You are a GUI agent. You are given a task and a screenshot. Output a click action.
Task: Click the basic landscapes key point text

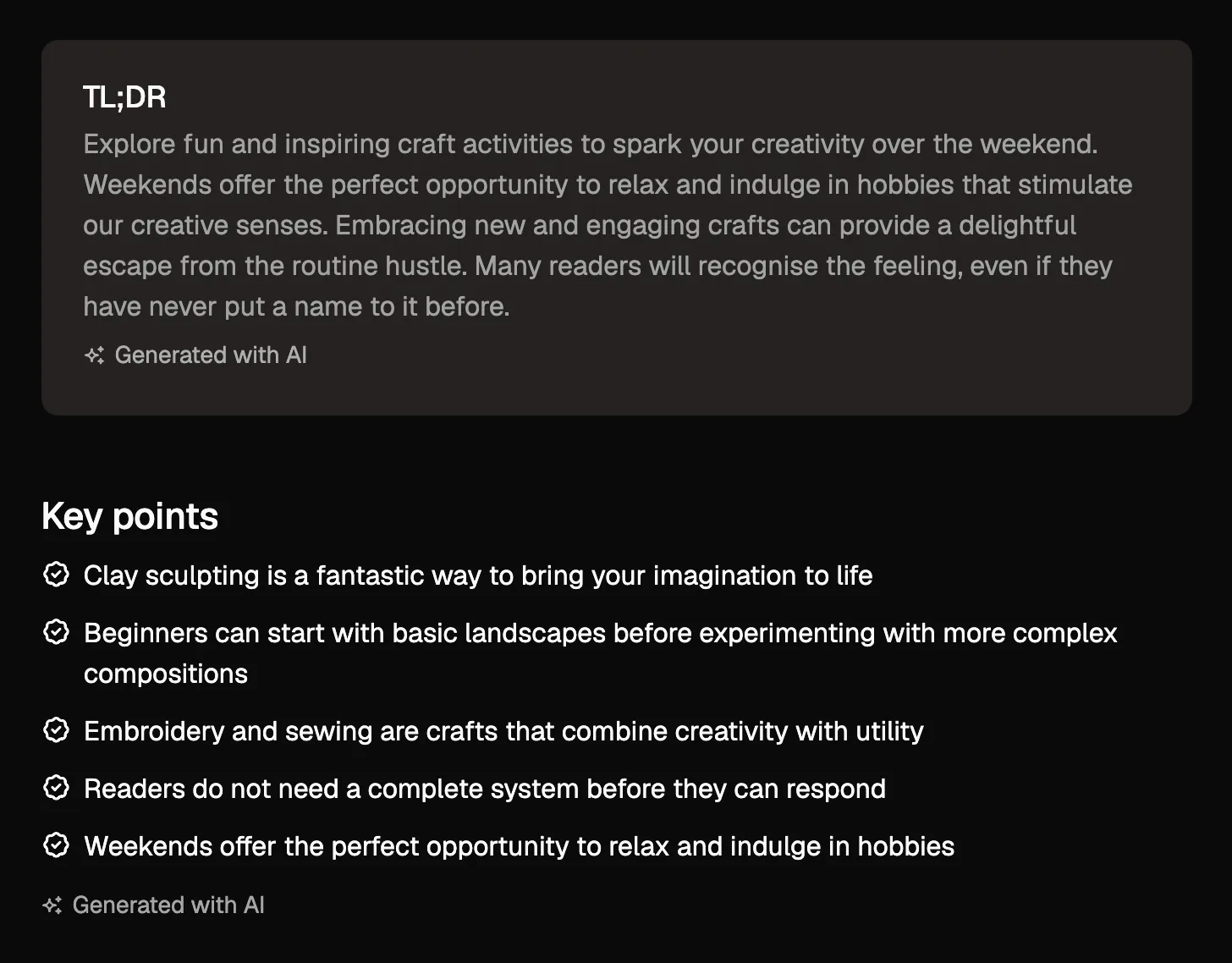click(601, 653)
